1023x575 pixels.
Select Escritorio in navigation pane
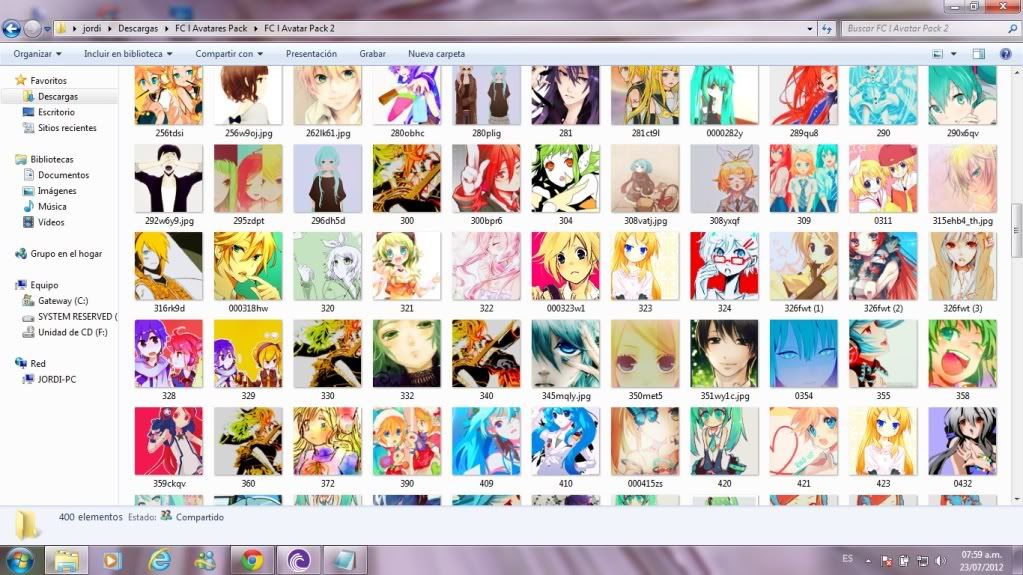tap(56, 112)
